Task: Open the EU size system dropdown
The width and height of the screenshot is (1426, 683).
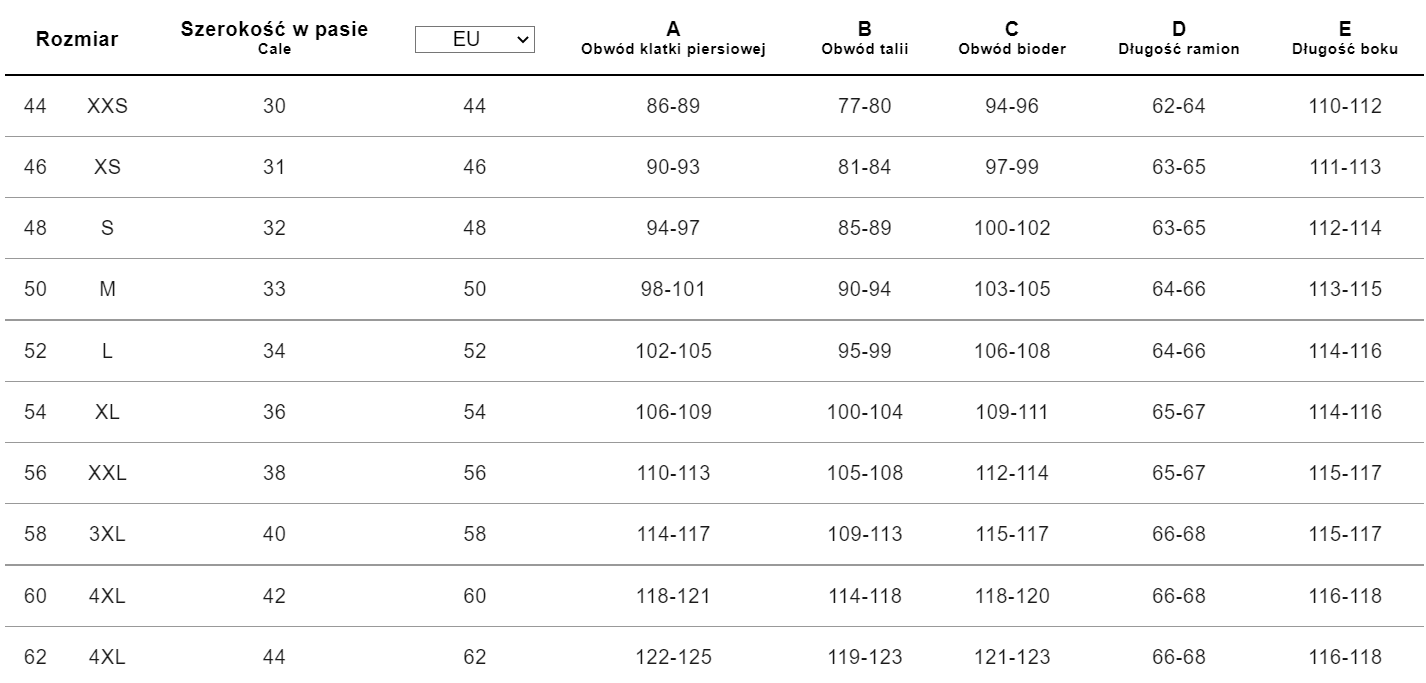Action: tap(475, 39)
